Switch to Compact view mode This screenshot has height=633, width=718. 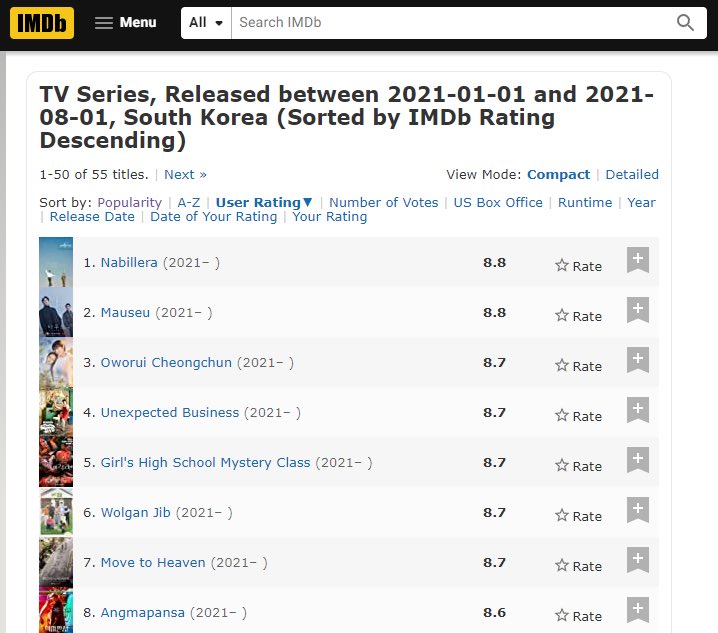558,175
